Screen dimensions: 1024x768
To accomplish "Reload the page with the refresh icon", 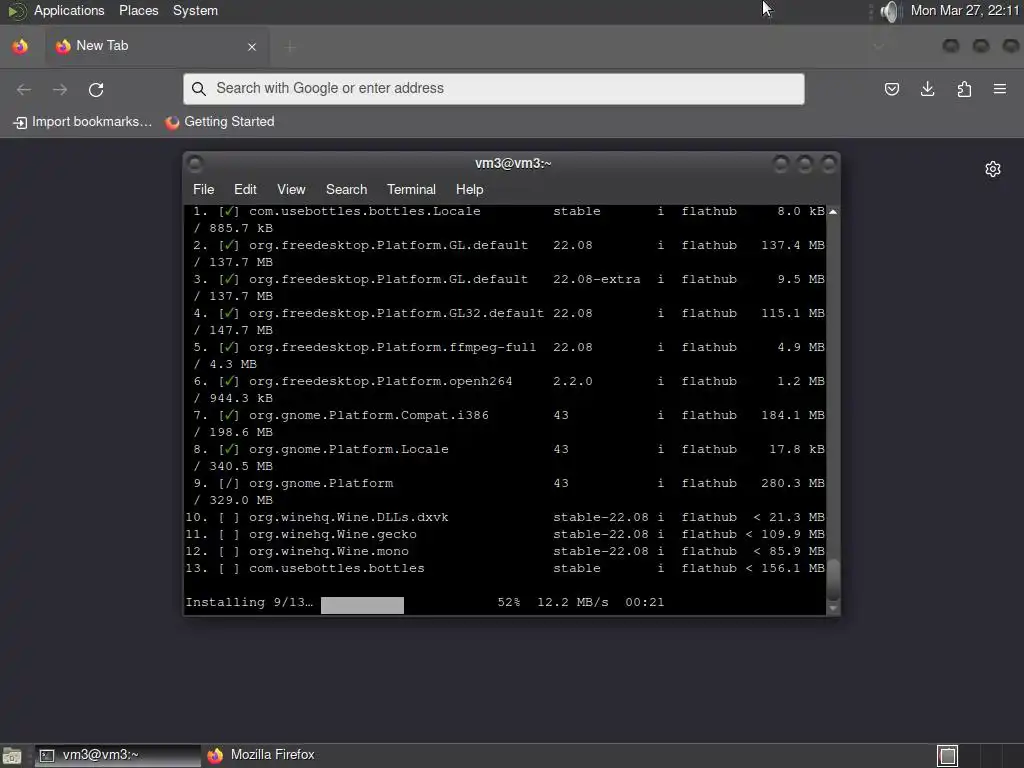I will (x=96, y=89).
